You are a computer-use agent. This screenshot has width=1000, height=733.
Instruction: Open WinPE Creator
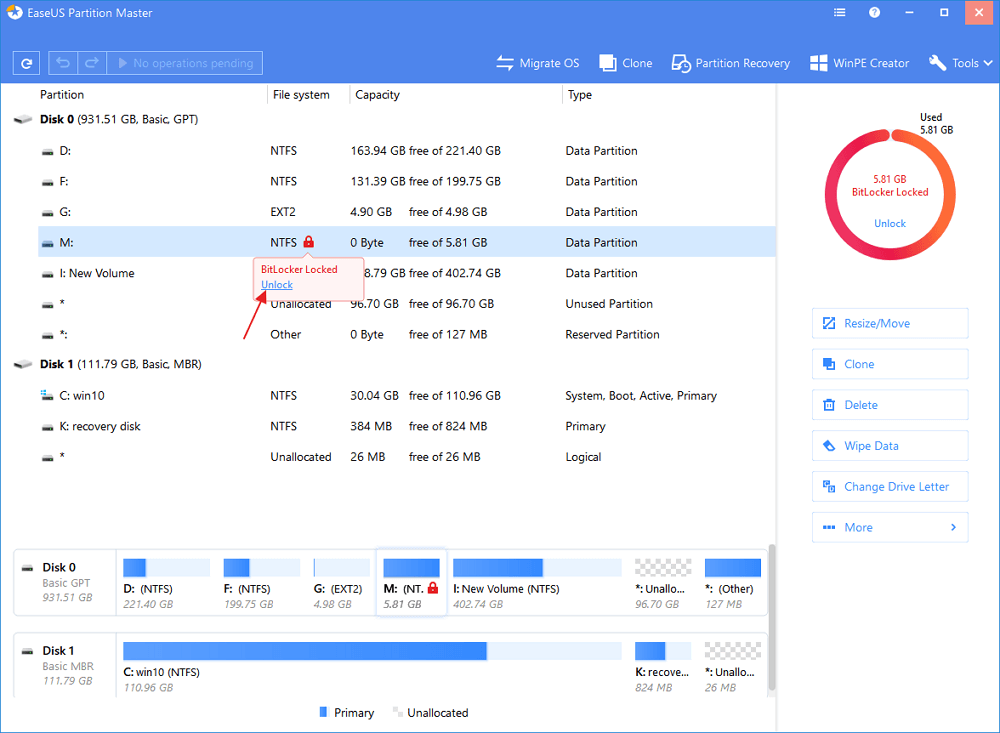pyautogui.click(x=859, y=63)
